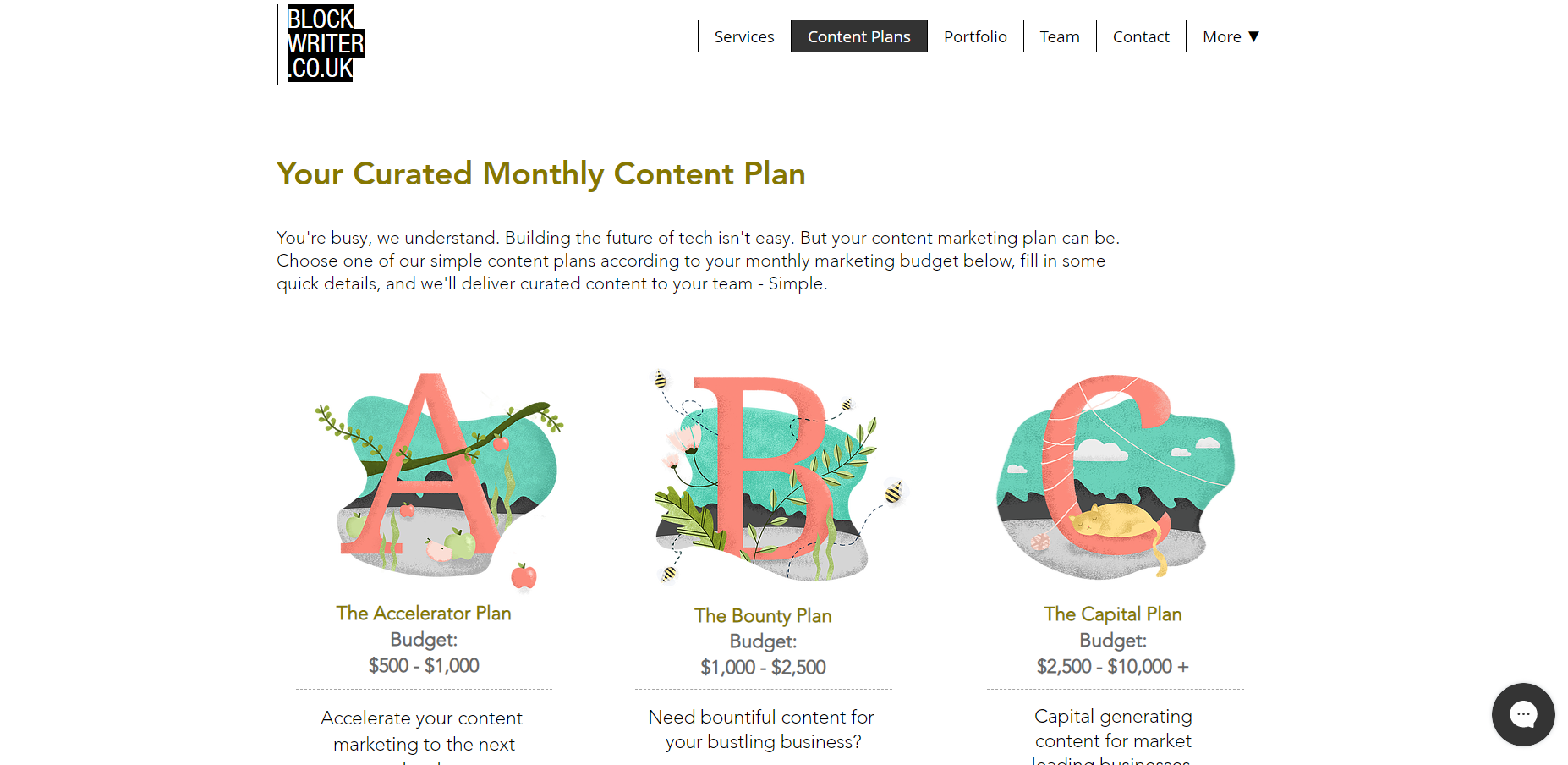Image resolution: width=1568 pixels, height=765 pixels.
Task: Open the Contact page
Action: [1141, 36]
